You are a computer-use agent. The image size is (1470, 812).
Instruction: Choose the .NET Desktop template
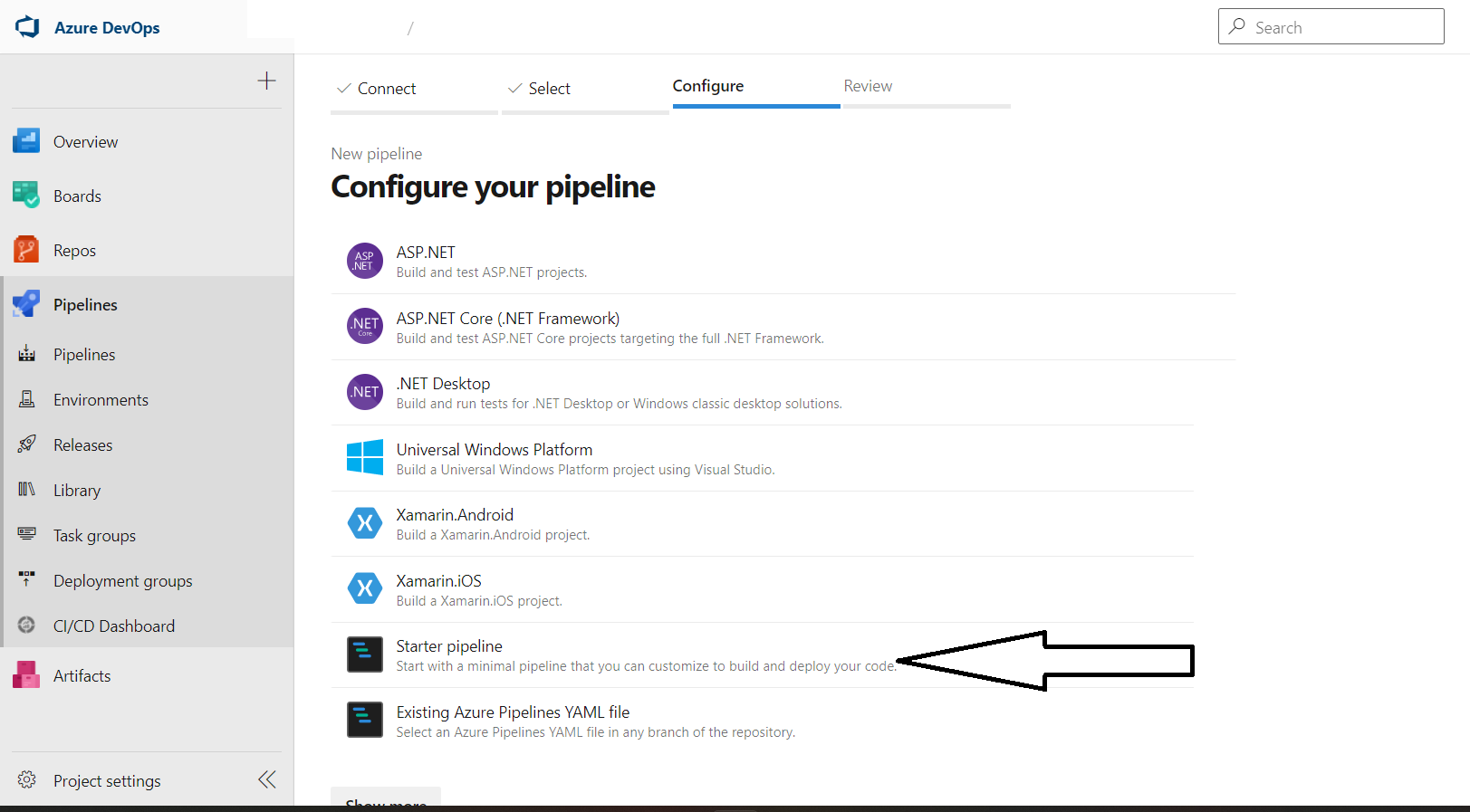coord(443,384)
